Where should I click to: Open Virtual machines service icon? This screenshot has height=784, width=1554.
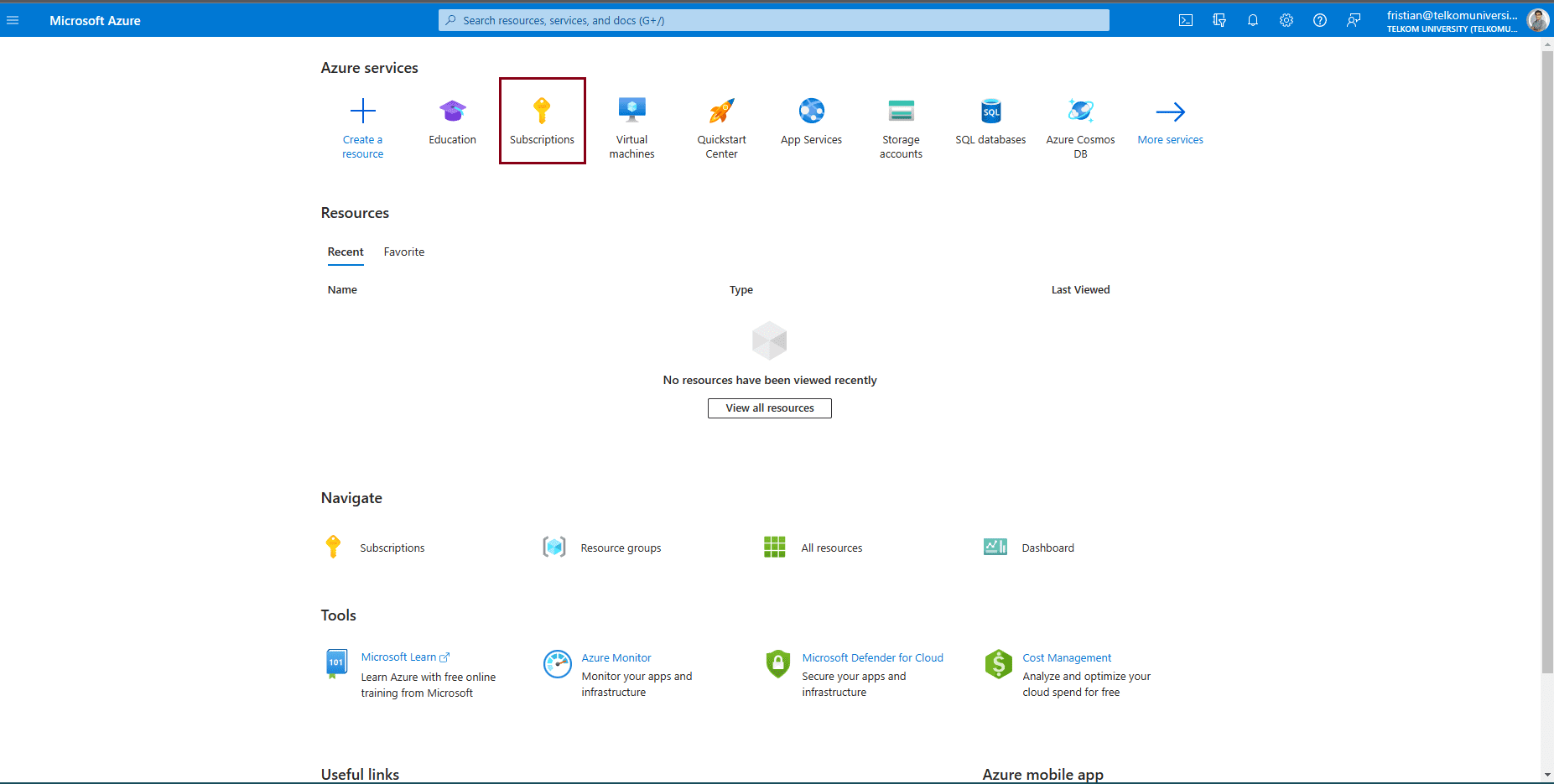point(632,111)
